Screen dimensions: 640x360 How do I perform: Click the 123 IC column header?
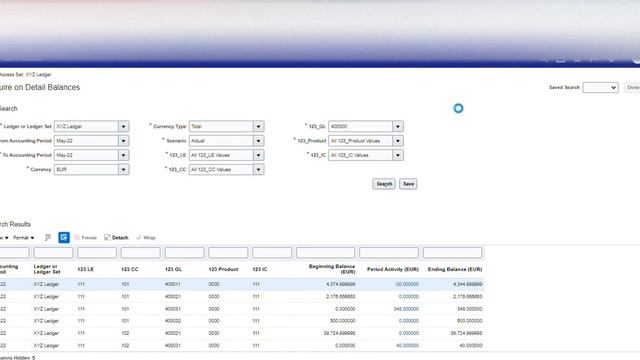pos(260,269)
